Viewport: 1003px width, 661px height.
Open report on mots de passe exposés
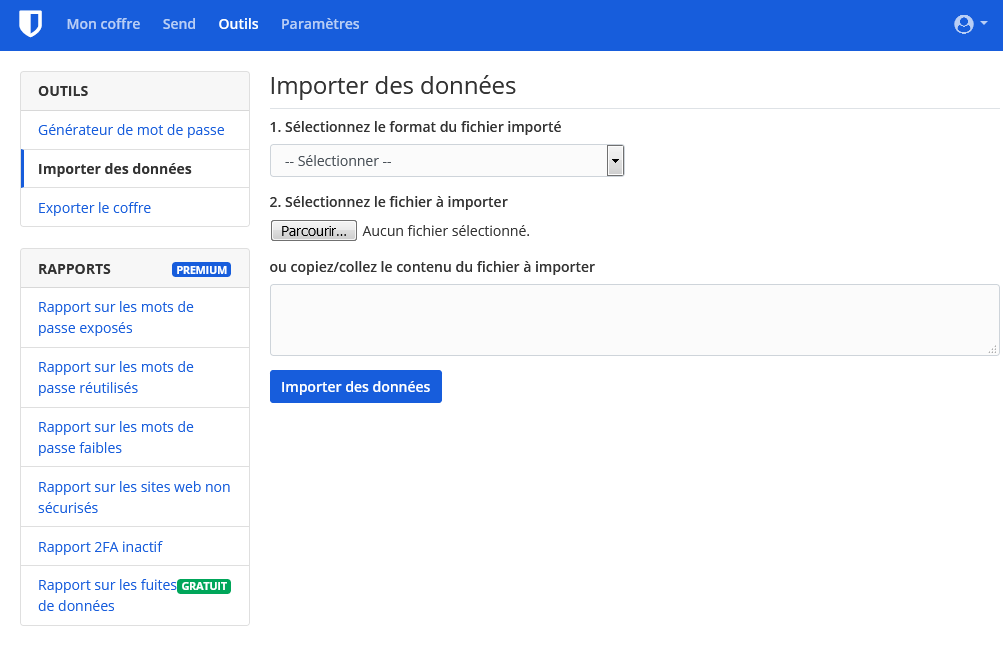[116, 317]
